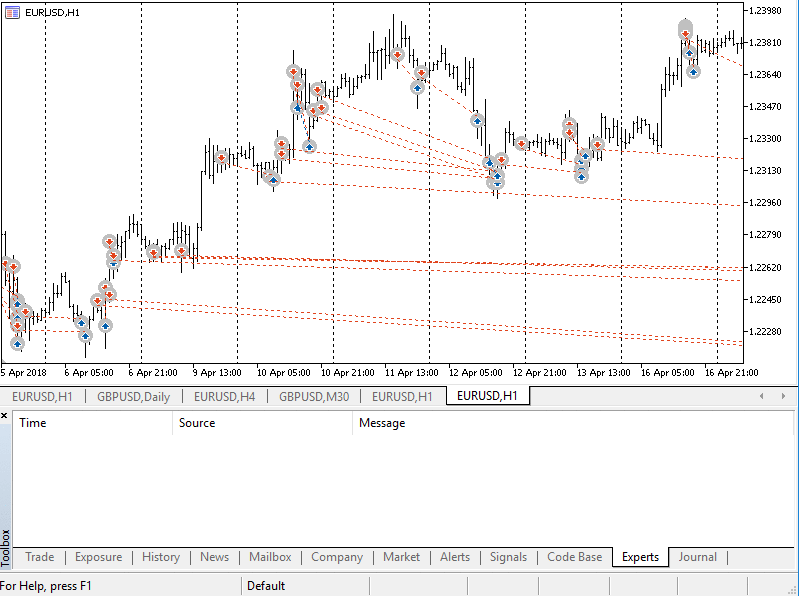Click the 1.23300 level on price scale

(767, 139)
